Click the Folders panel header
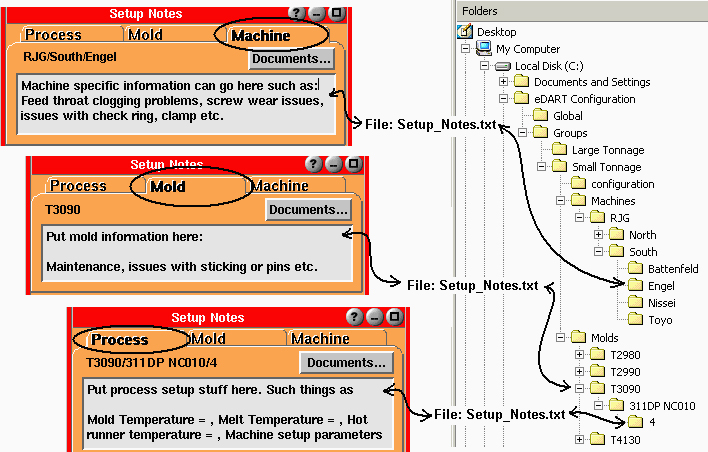The width and height of the screenshot is (708, 452). coord(582,11)
